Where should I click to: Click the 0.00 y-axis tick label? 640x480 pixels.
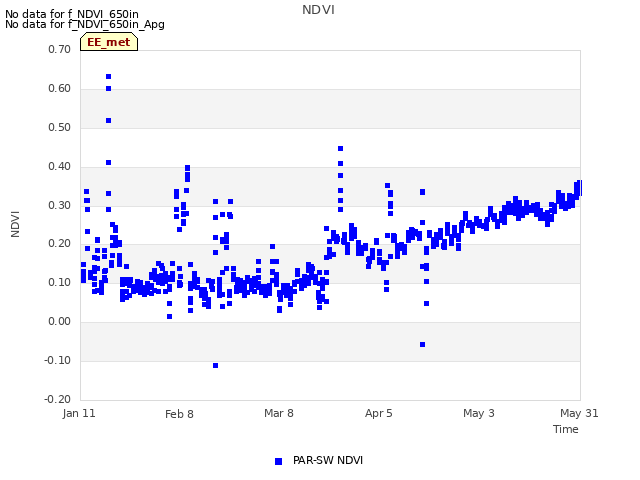[60, 322]
